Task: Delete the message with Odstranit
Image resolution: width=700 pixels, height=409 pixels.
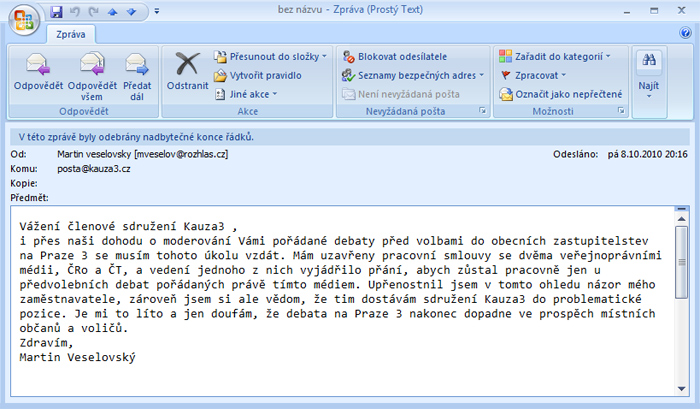Action: pos(185,72)
